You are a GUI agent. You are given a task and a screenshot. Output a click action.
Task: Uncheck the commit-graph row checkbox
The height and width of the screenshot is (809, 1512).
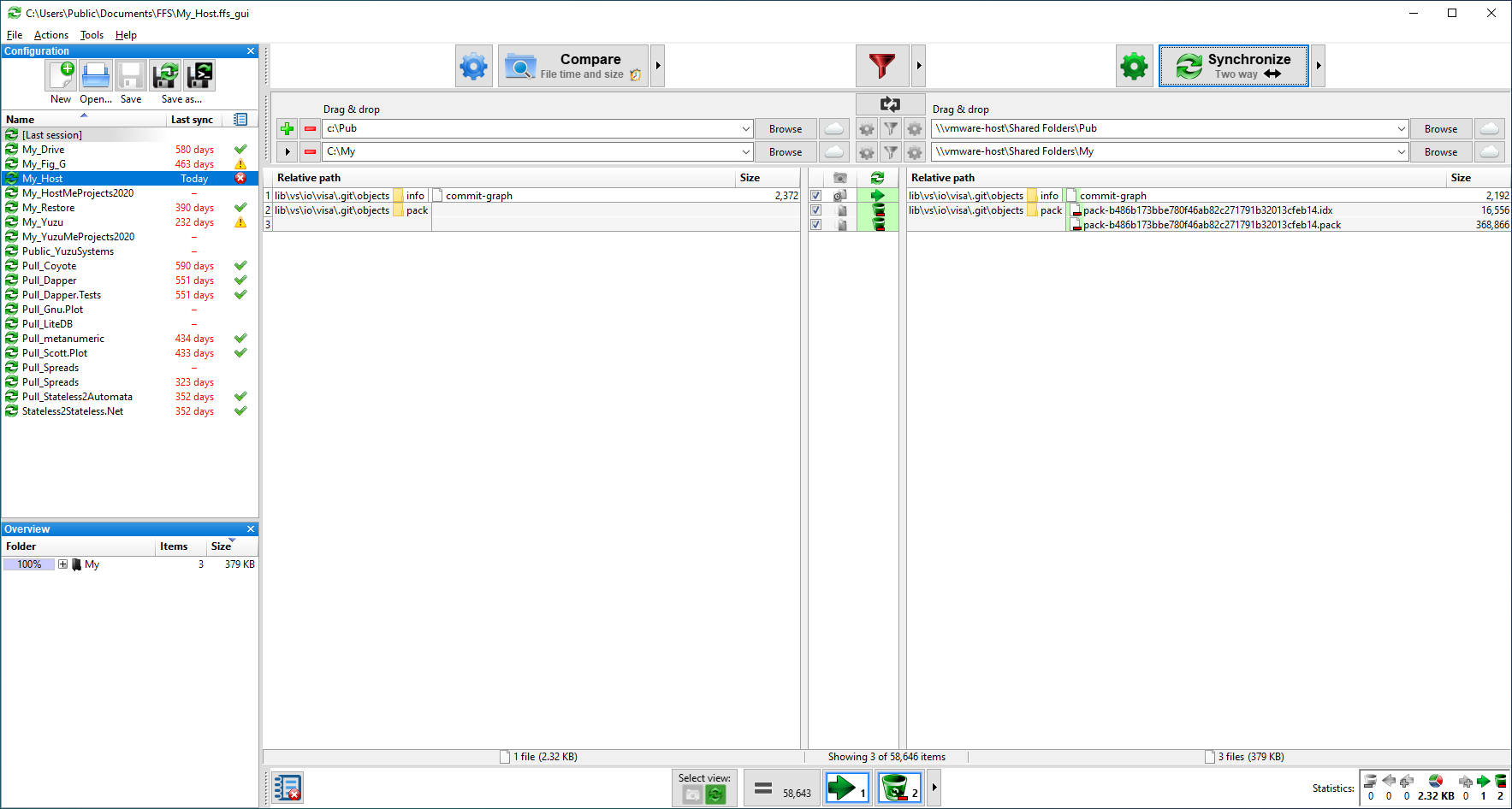click(816, 196)
